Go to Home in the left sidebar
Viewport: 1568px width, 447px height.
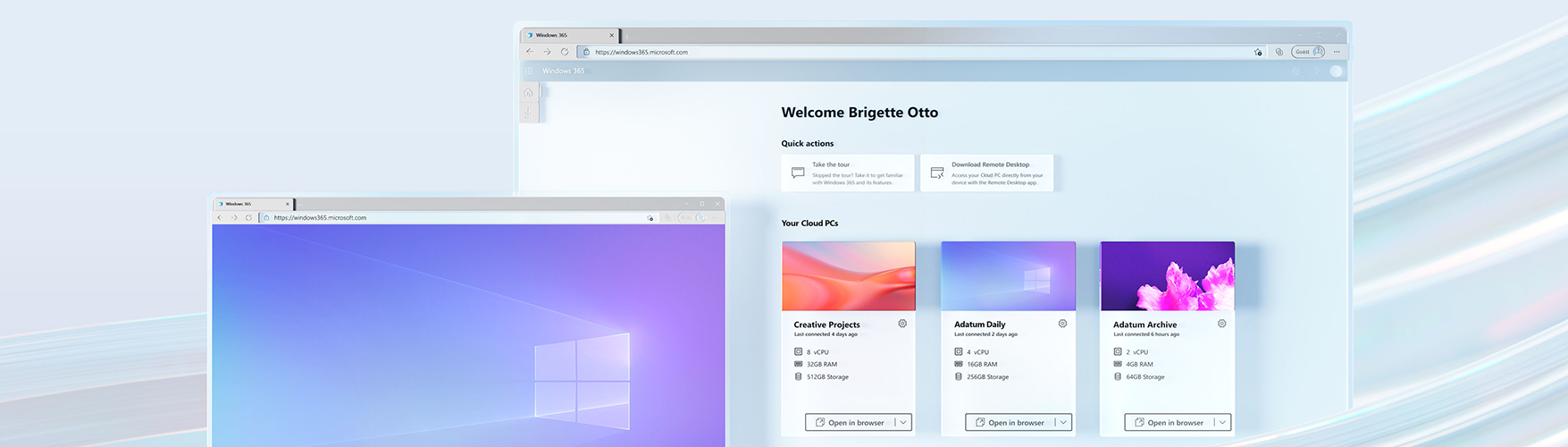click(x=528, y=93)
